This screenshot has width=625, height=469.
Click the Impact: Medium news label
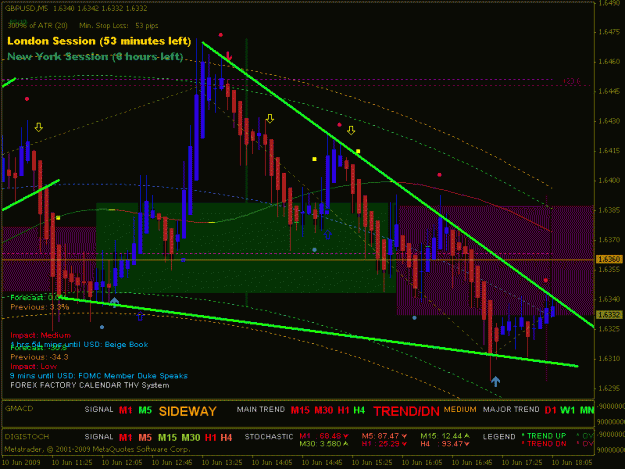click(x=41, y=335)
